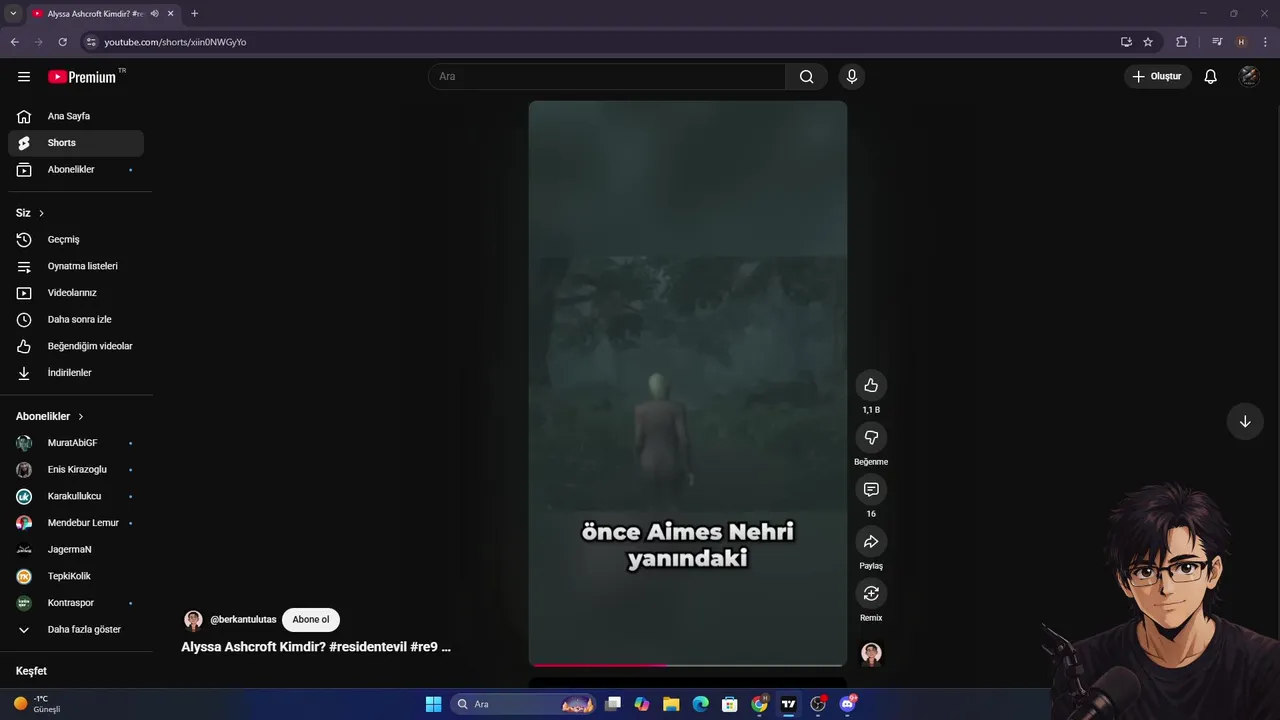Screen dimensions: 1280x720
Task: Open a new browser tab
Action: pyautogui.click(x=194, y=14)
